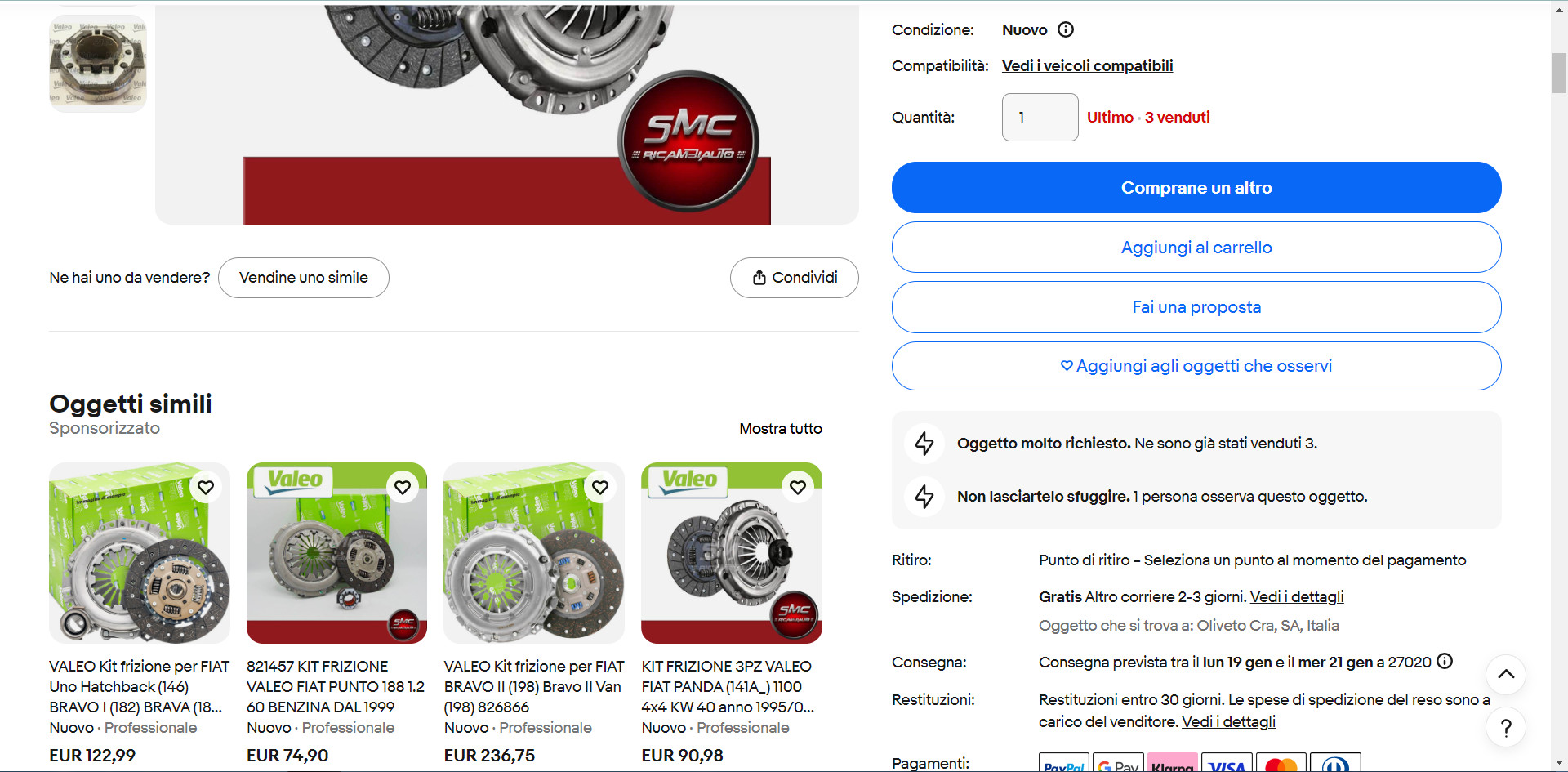Click the Mastercard payment icon
This screenshot has width=1568, height=772.
point(1281,764)
